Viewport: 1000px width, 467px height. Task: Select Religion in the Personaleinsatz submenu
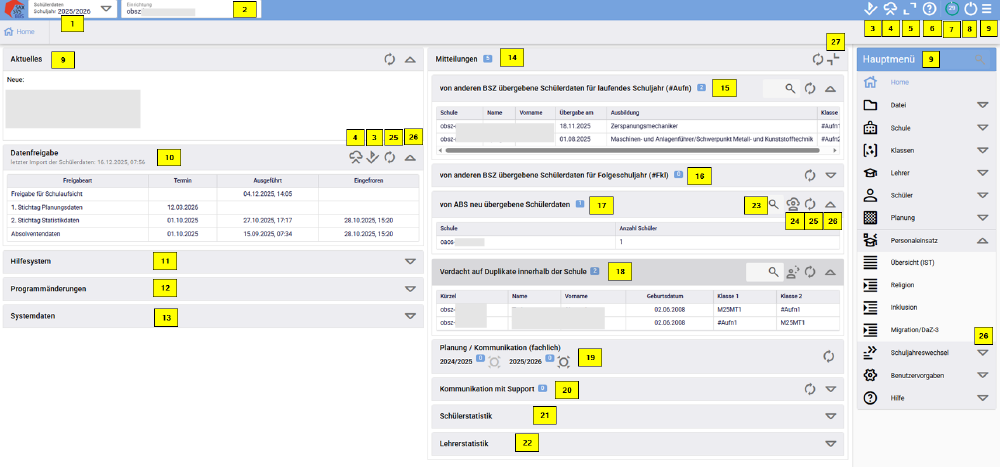point(903,284)
